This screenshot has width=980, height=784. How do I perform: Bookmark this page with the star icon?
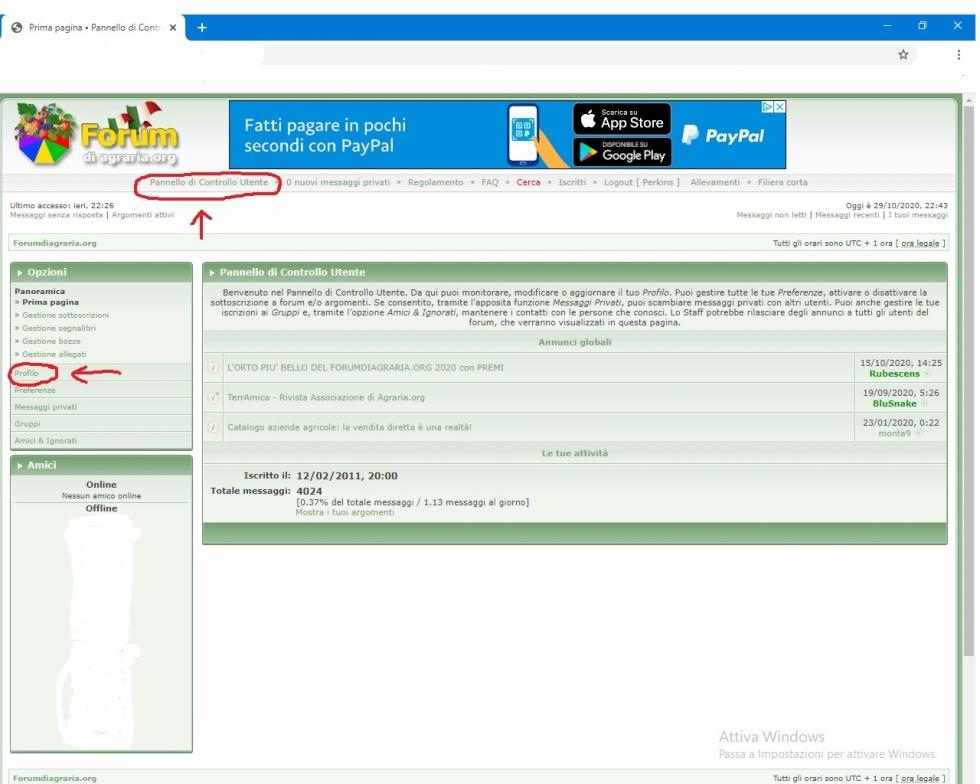[903, 55]
